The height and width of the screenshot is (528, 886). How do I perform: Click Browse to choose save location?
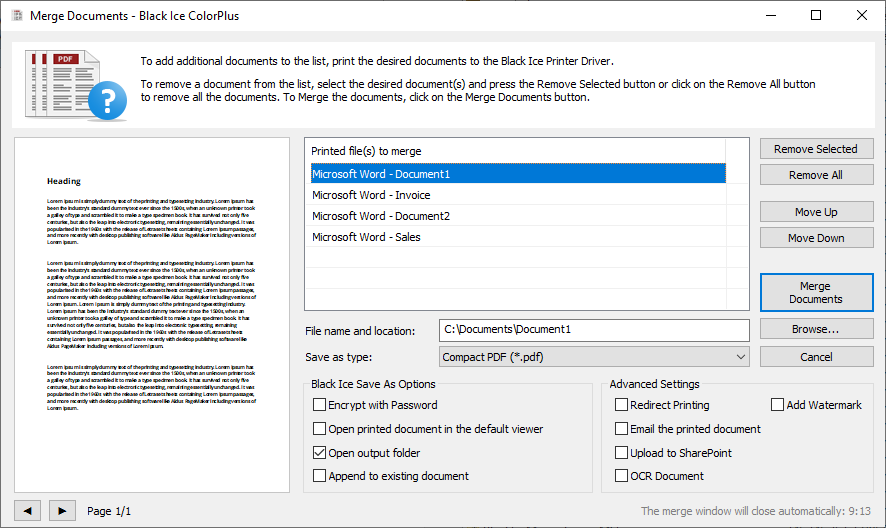[815, 329]
